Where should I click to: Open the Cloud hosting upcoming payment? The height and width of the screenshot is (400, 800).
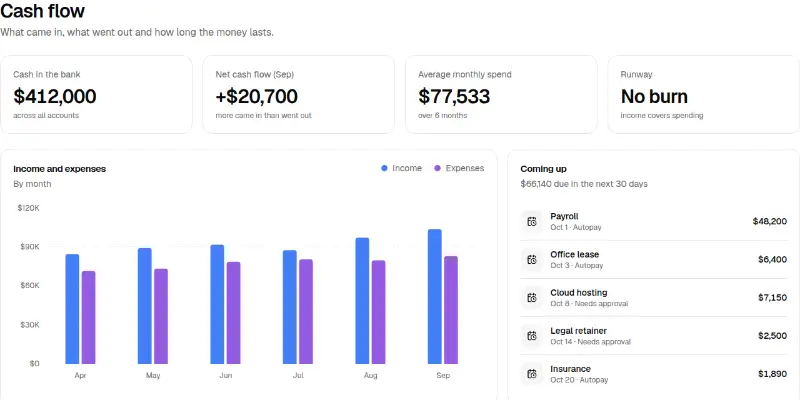654,297
